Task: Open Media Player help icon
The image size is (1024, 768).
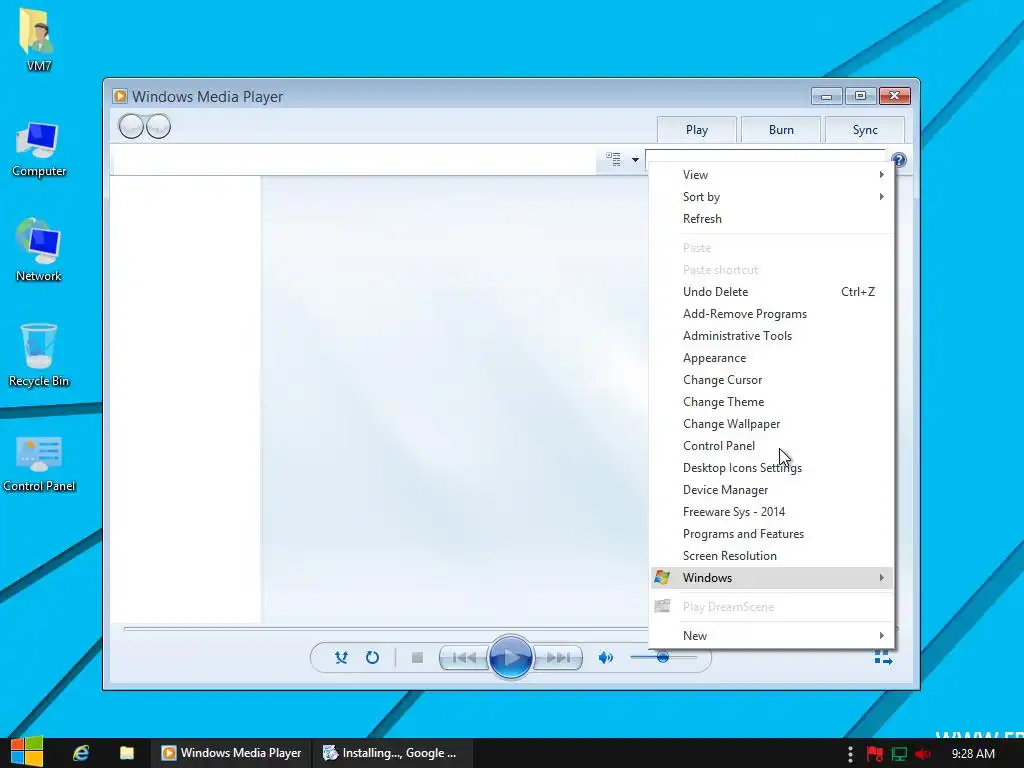Action: pyautogui.click(x=899, y=160)
